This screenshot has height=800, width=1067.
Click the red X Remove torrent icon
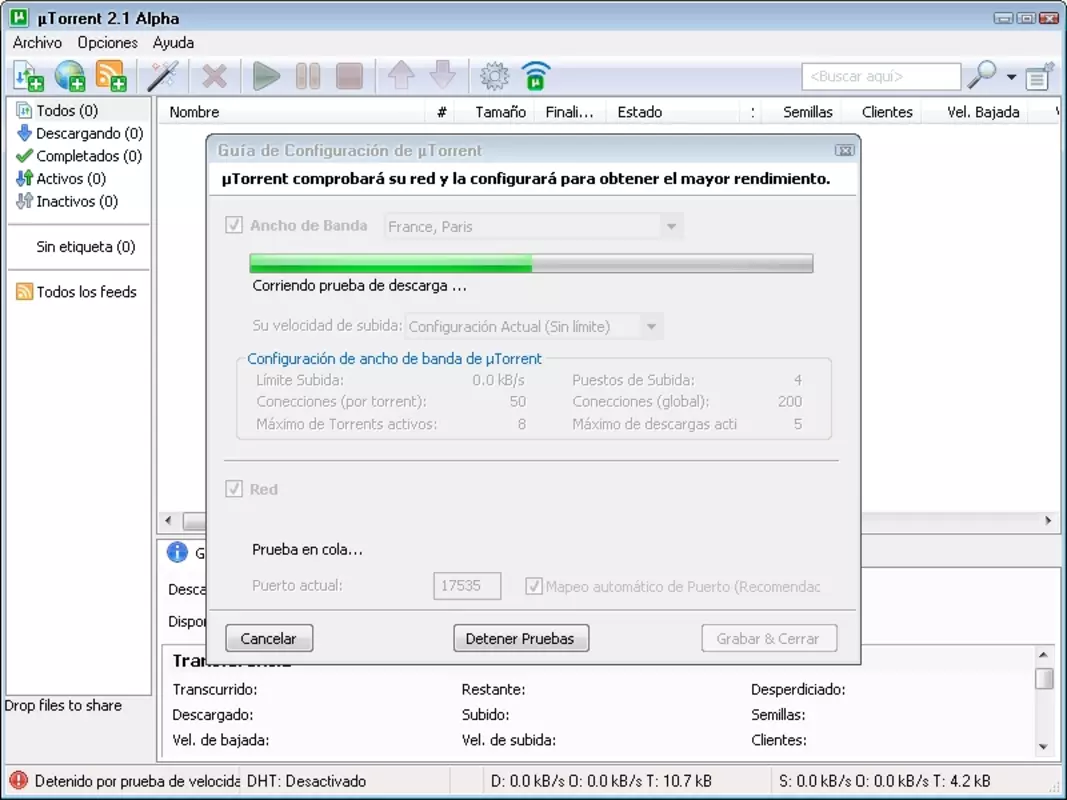pyautogui.click(x=214, y=76)
